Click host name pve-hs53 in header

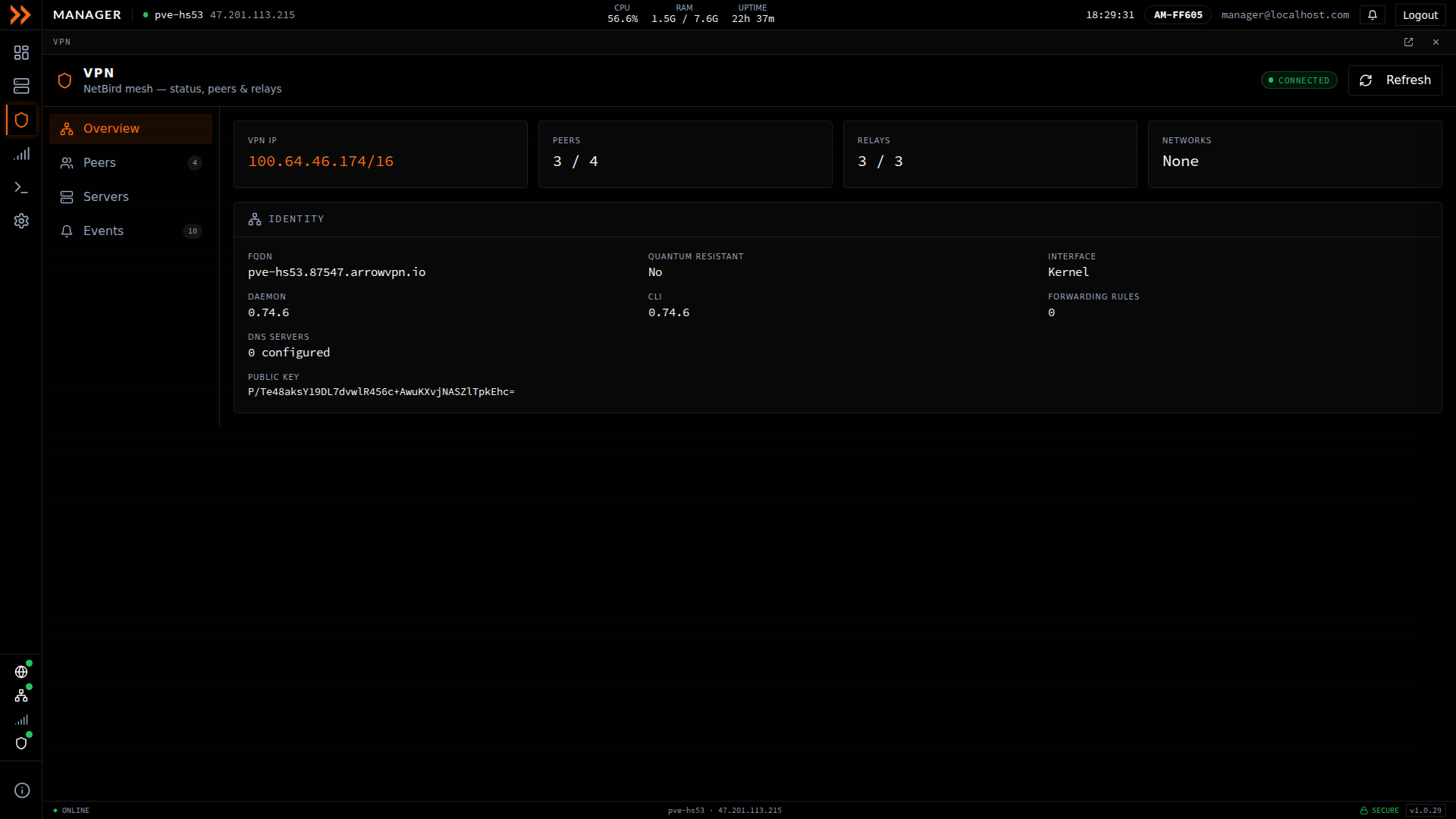click(x=179, y=15)
